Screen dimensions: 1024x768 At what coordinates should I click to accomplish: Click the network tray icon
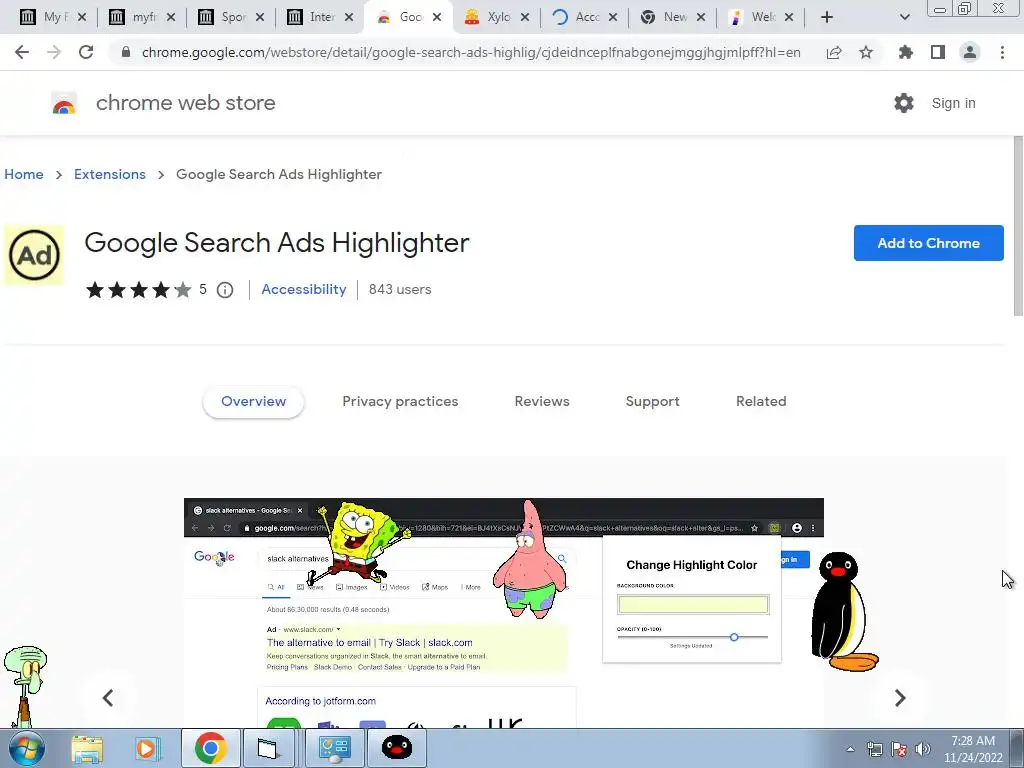coord(874,749)
